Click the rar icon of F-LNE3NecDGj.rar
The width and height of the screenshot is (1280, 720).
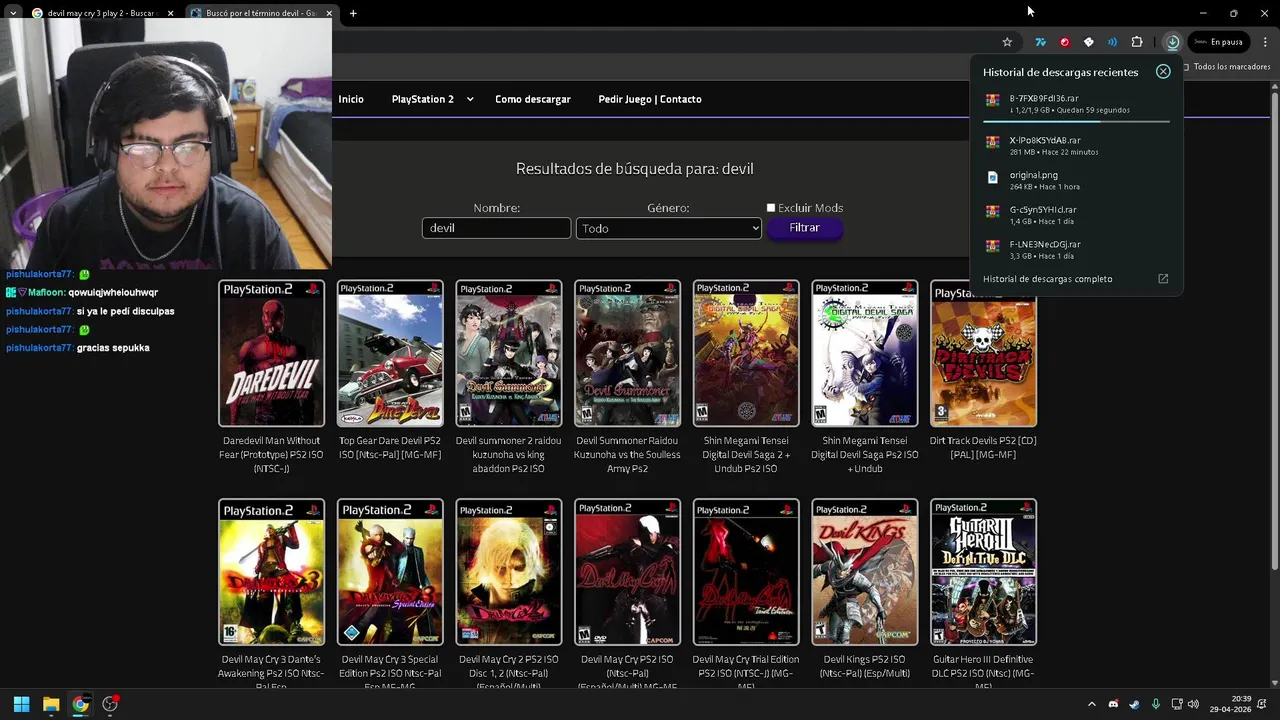click(x=992, y=246)
